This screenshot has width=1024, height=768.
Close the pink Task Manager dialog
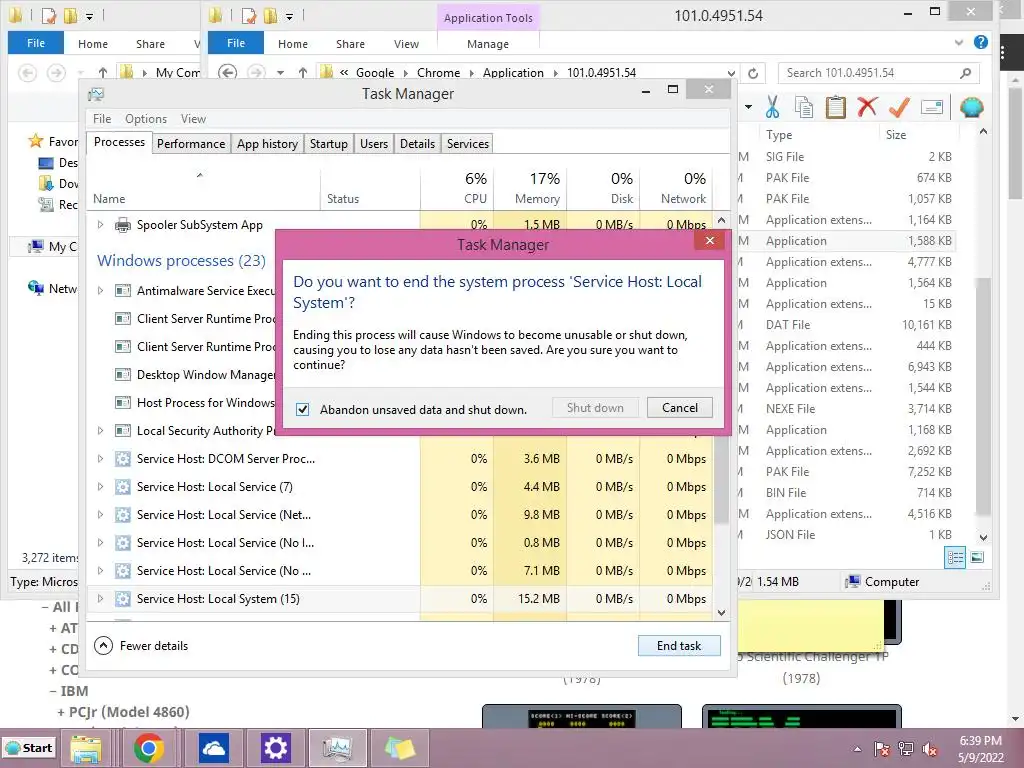tap(710, 241)
